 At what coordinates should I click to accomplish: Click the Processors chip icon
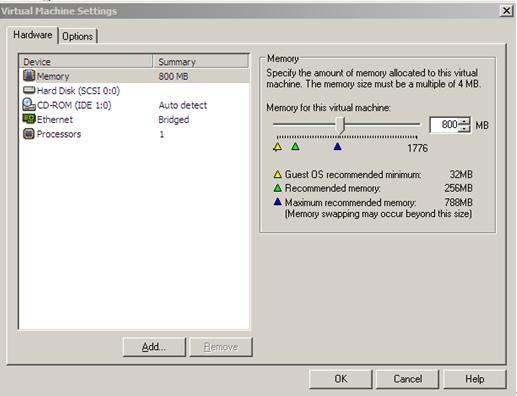point(29,134)
